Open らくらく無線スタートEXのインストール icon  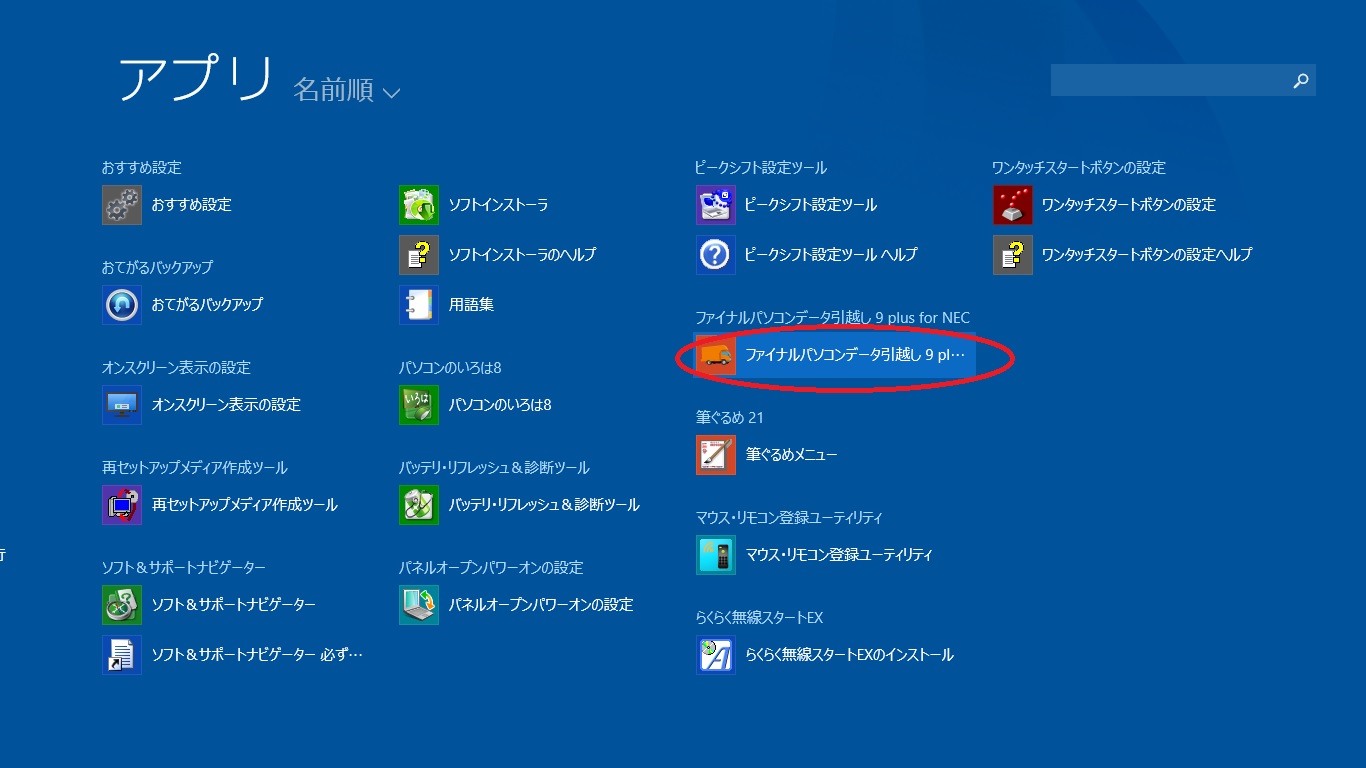[x=716, y=655]
